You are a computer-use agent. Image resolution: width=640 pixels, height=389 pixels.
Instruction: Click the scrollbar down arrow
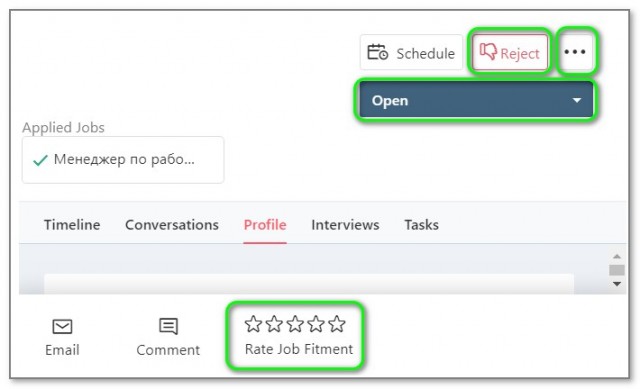coord(617,284)
